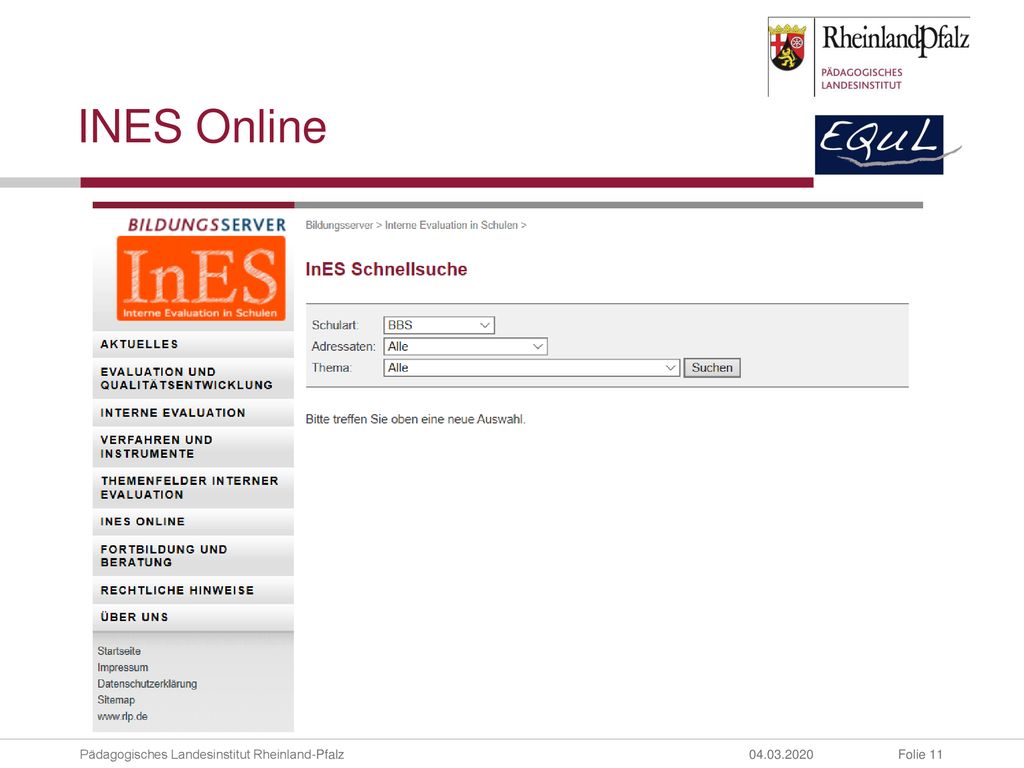Visit the www.rlp.de link

122,716
